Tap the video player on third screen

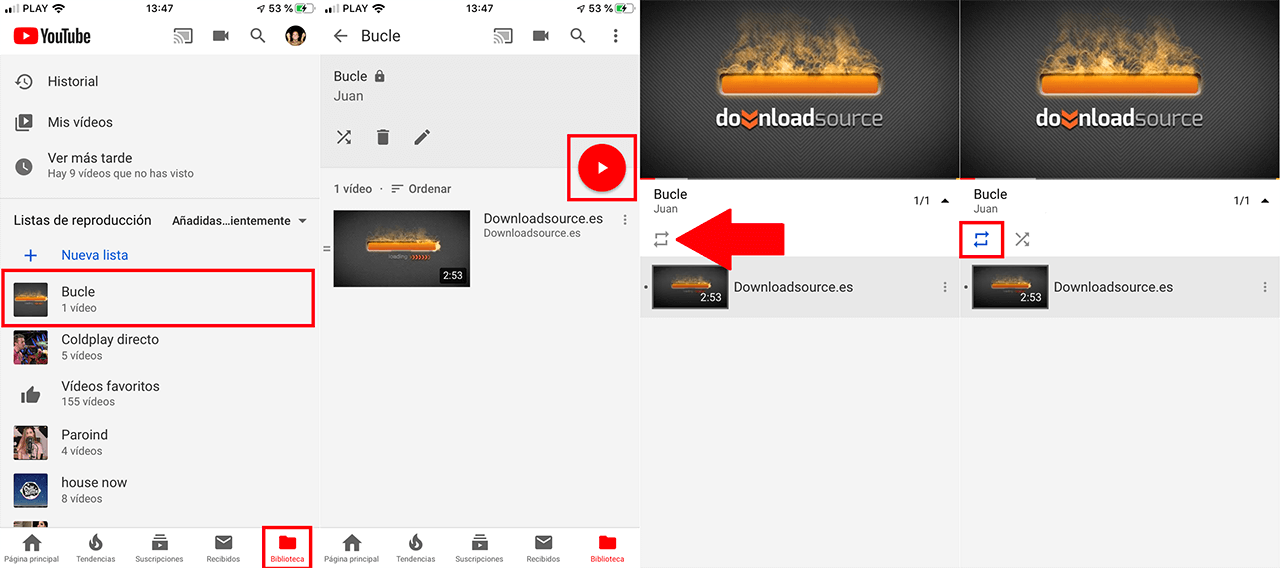800,89
